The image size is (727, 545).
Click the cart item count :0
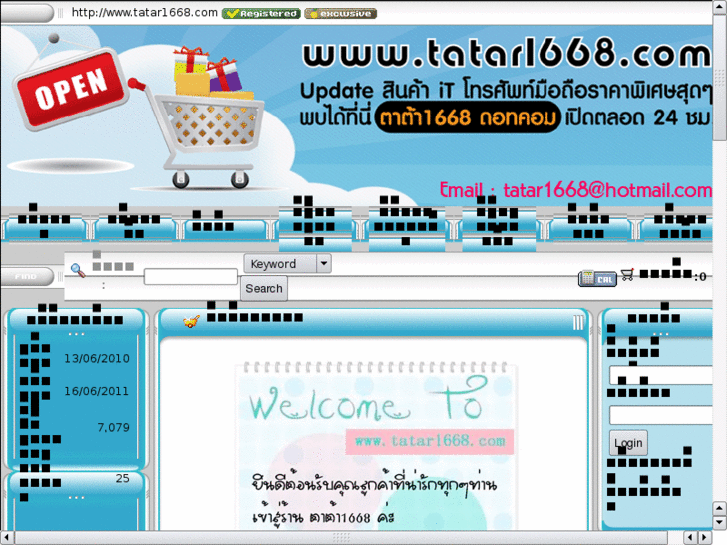click(700, 277)
